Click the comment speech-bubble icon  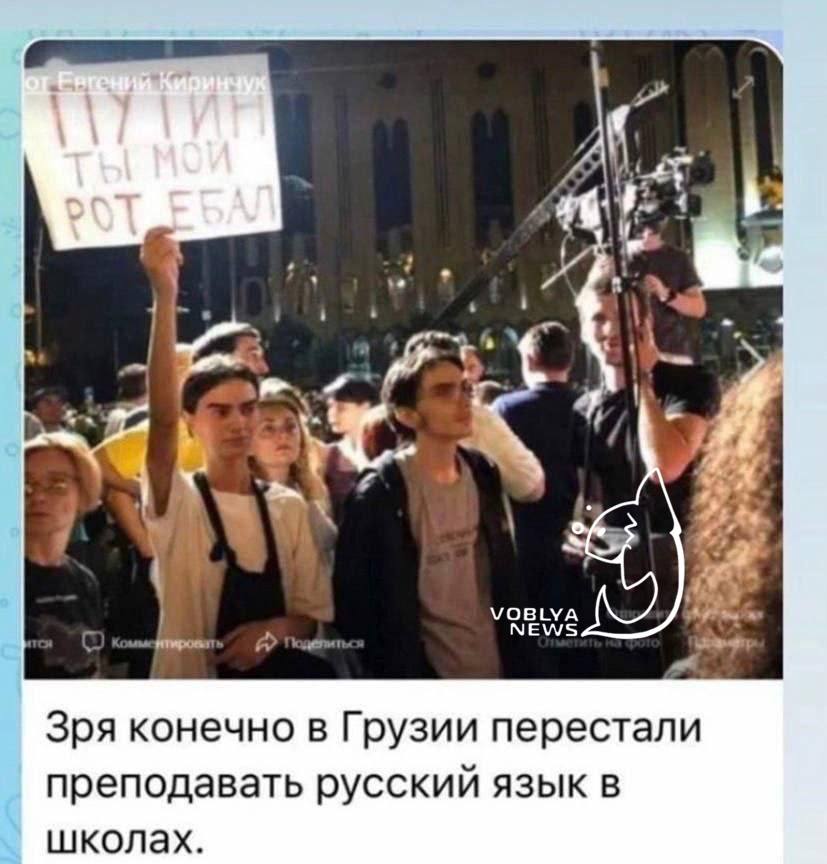(x=91, y=642)
